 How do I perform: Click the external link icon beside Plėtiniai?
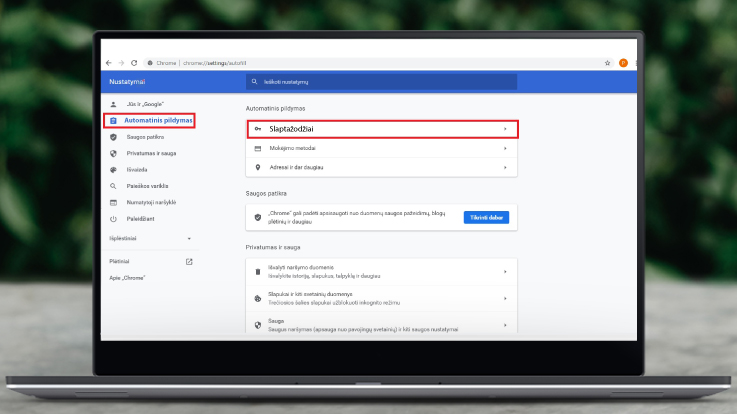click(189, 262)
